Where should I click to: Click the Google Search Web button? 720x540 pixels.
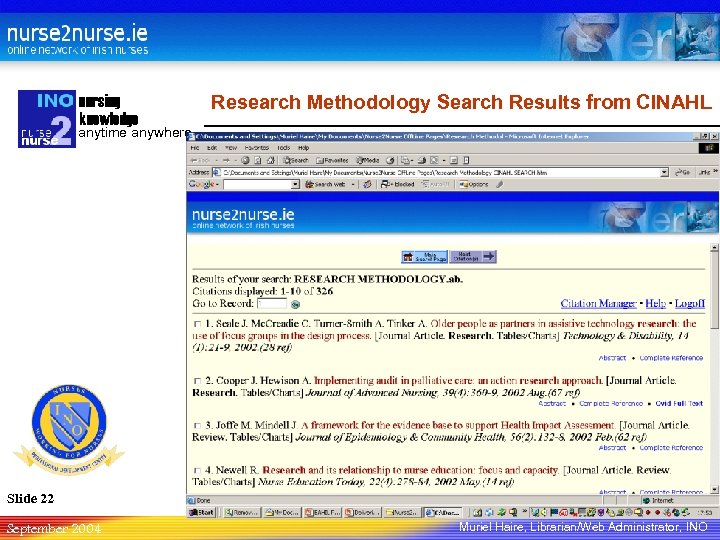pos(326,184)
